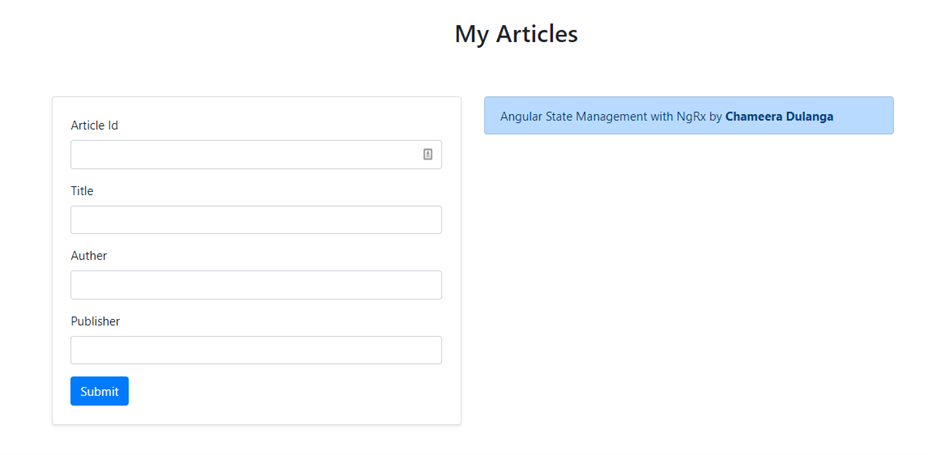Click the "Article Id" field label
Image resolution: width=936 pixels, height=455 pixels.
coord(94,125)
